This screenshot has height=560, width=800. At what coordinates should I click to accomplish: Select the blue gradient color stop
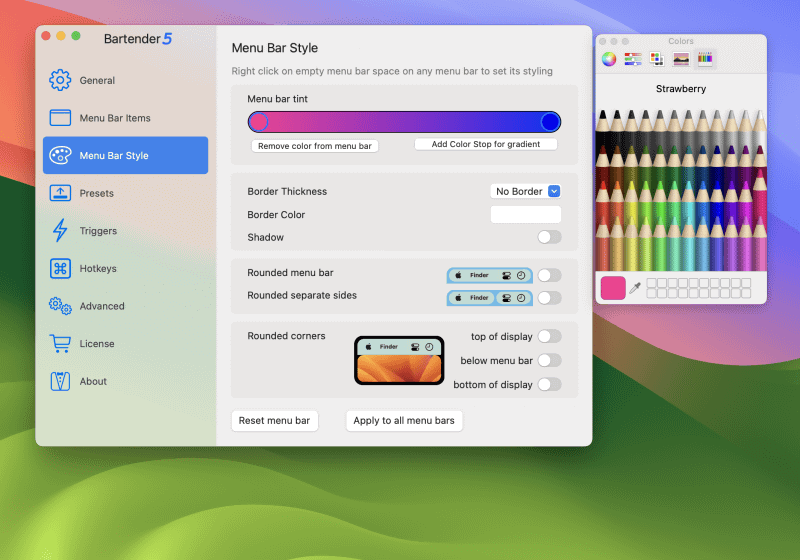(550, 122)
